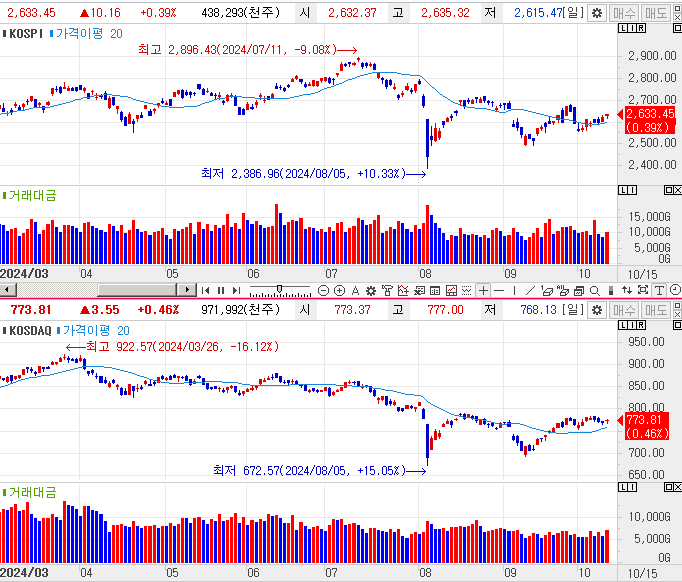
Task: Toggle the L button on KOSDAQ price pane
Action: coord(622,325)
